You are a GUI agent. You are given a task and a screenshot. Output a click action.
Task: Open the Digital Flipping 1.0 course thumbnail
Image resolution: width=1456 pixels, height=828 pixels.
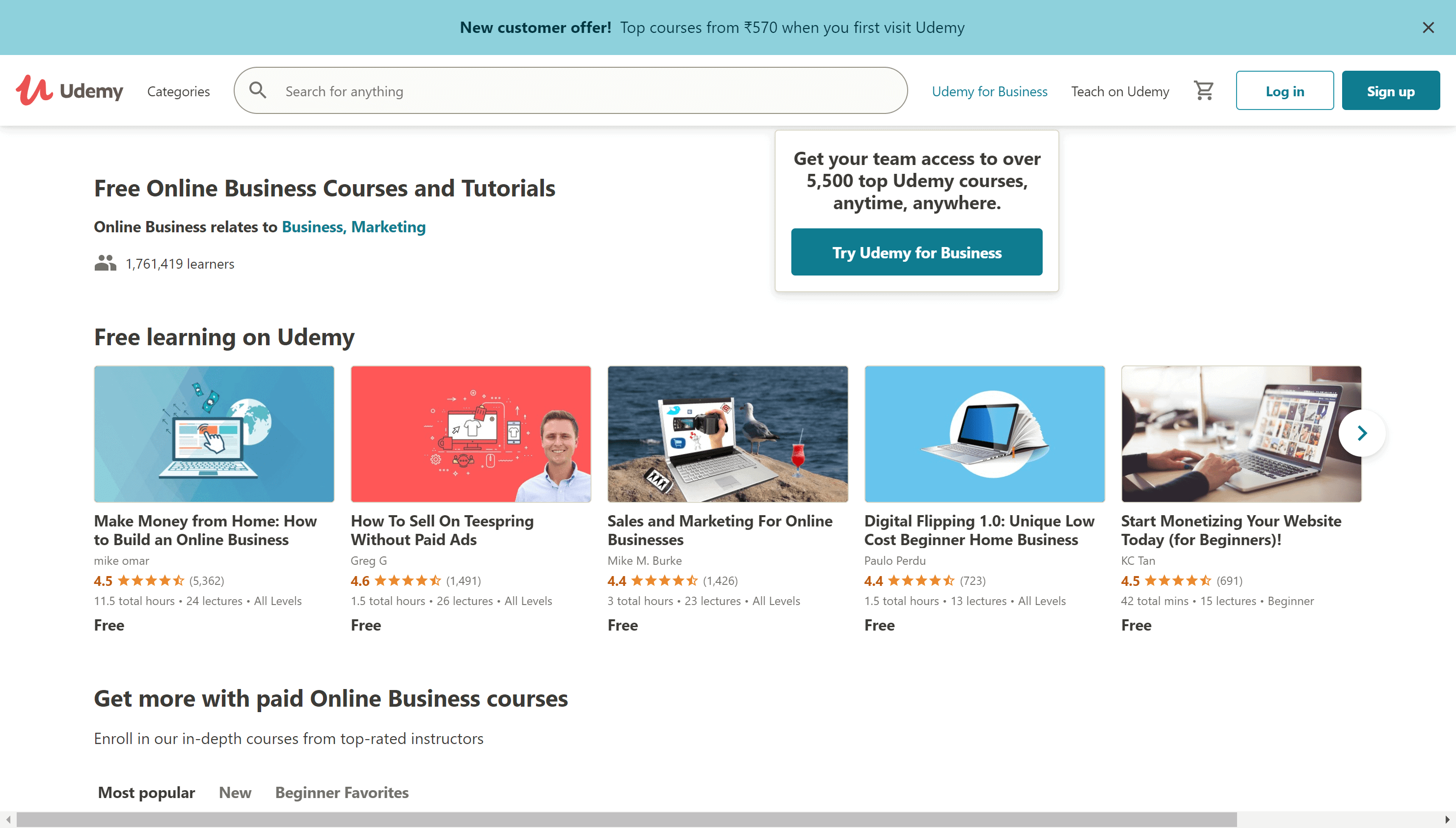click(985, 434)
